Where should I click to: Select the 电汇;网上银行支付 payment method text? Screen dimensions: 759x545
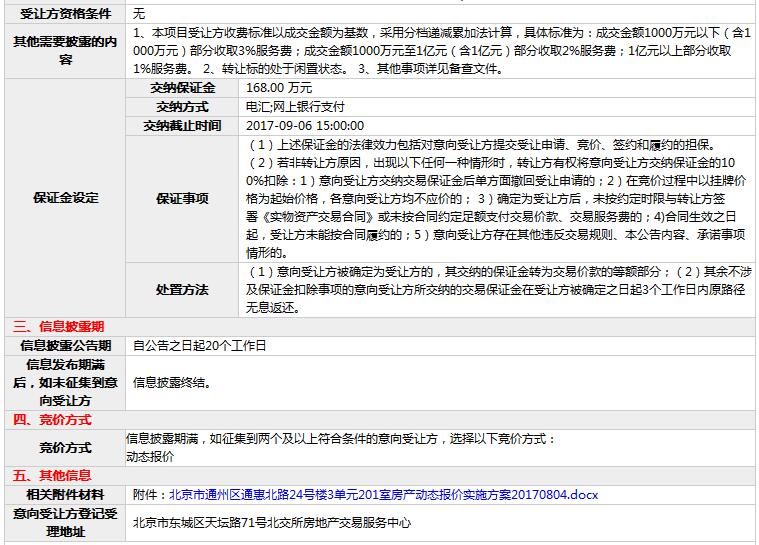(x=295, y=107)
